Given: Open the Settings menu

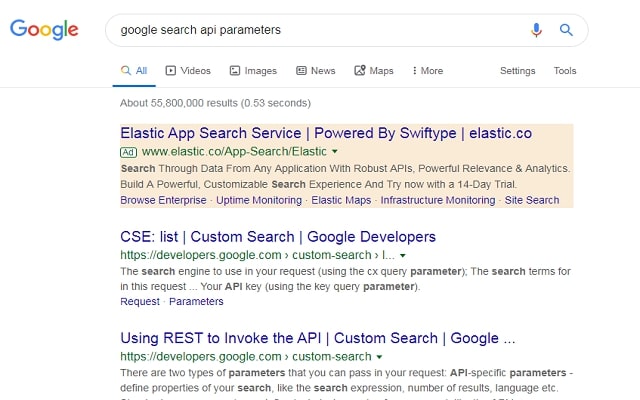Looking at the screenshot, I should pos(517,71).
